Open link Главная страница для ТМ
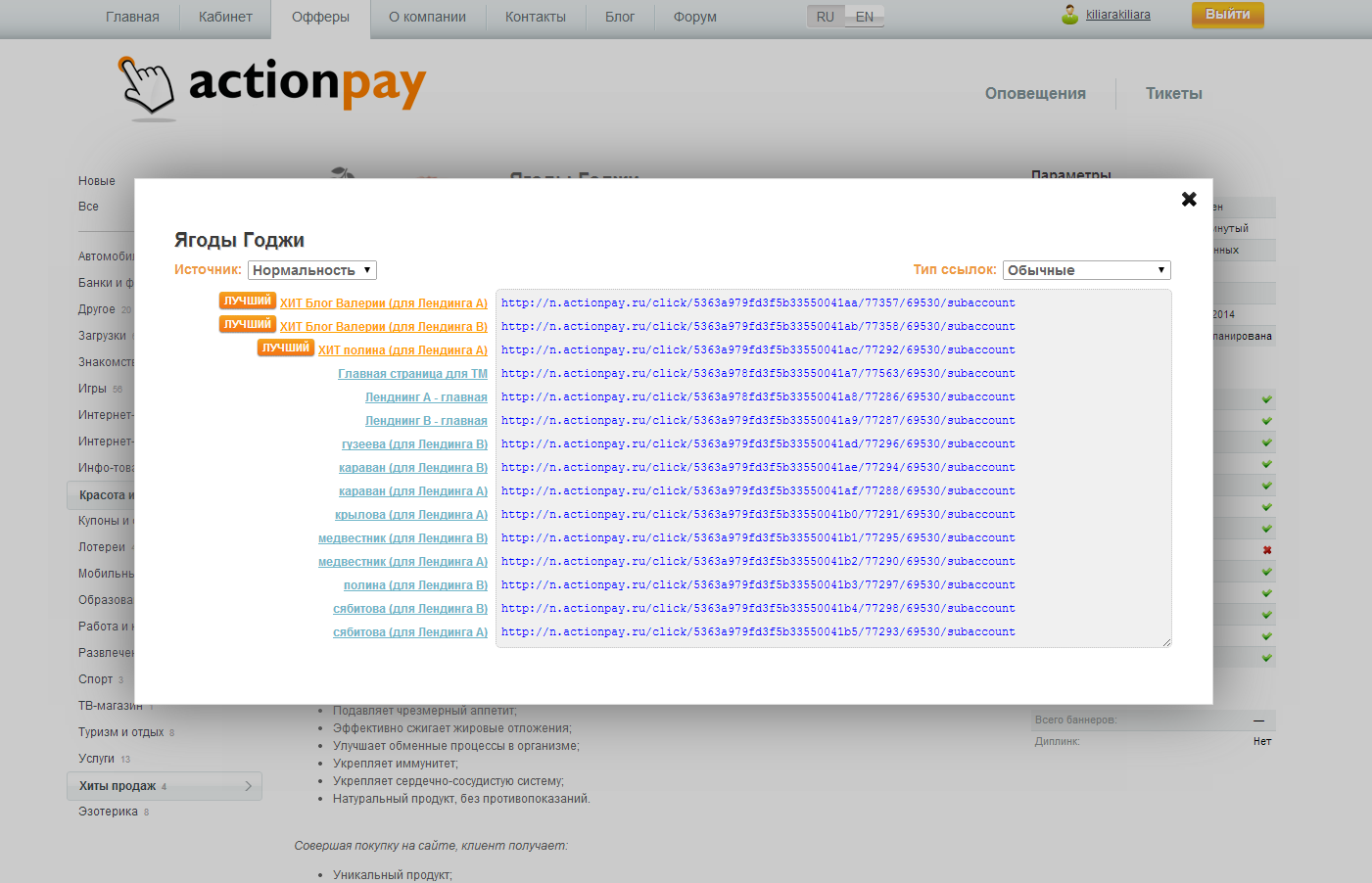Image resolution: width=1372 pixels, height=883 pixels. [x=412, y=374]
